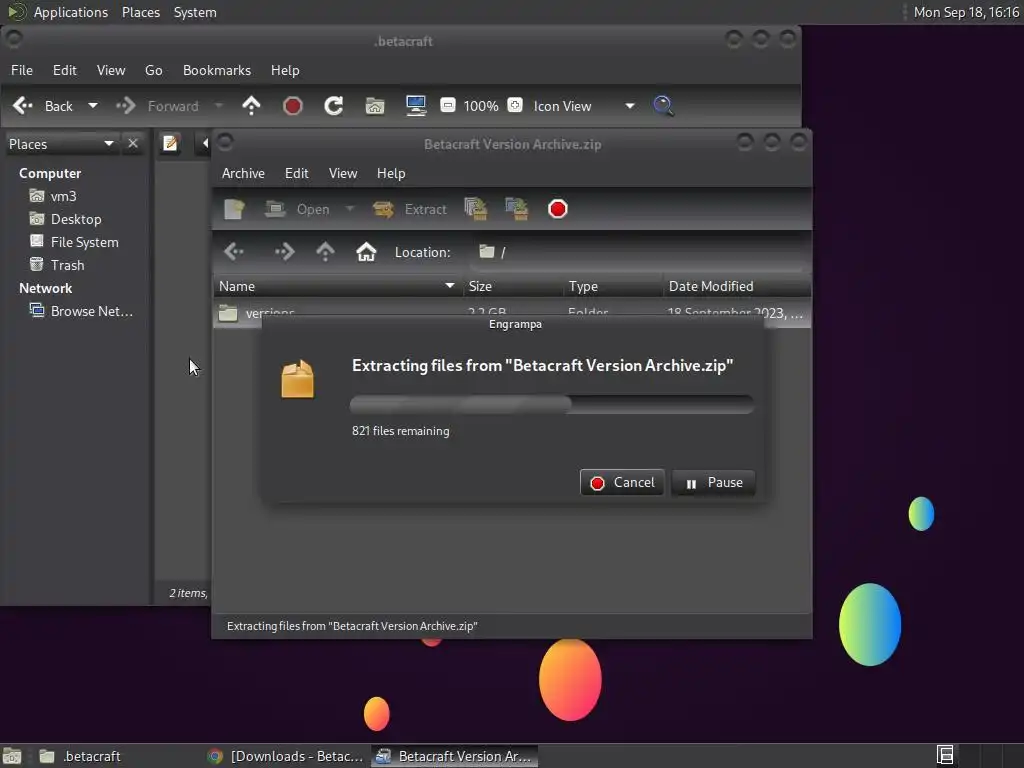The width and height of the screenshot is (1024, 768).
Task: Sort archive list by Name column
Action: click(x=337, y=286)
